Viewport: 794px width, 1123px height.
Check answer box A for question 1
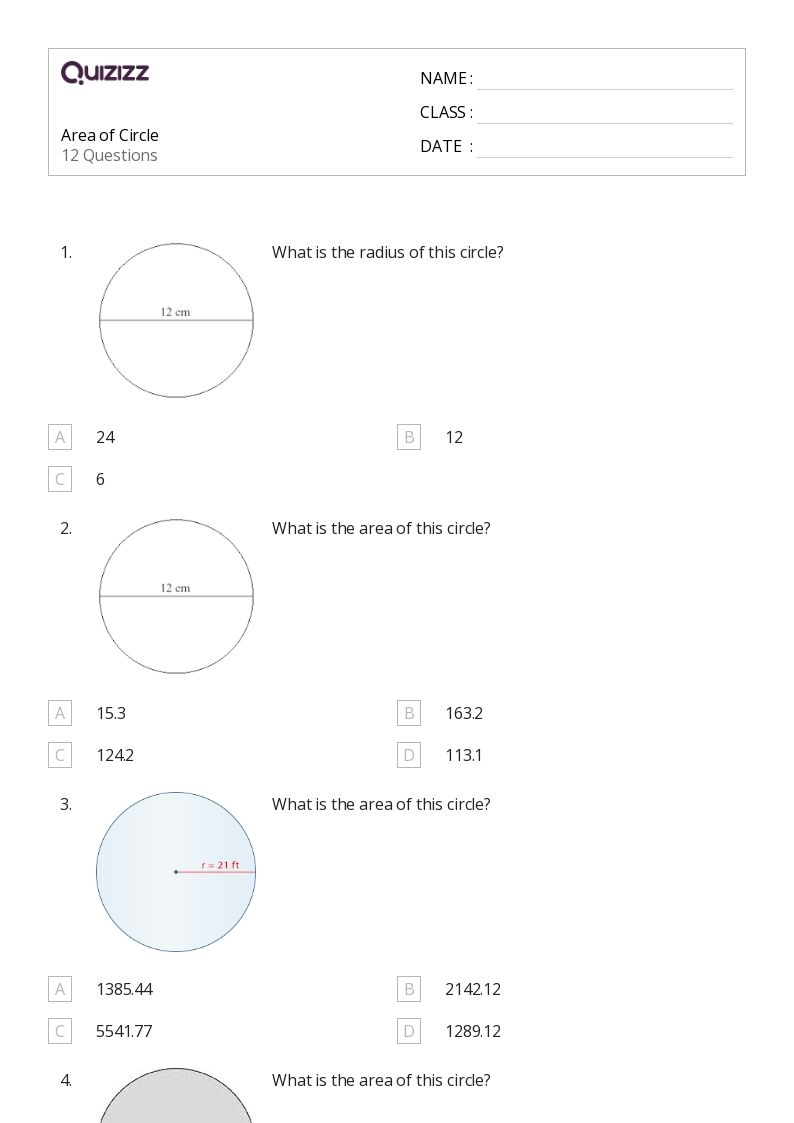tap(60, 437)
